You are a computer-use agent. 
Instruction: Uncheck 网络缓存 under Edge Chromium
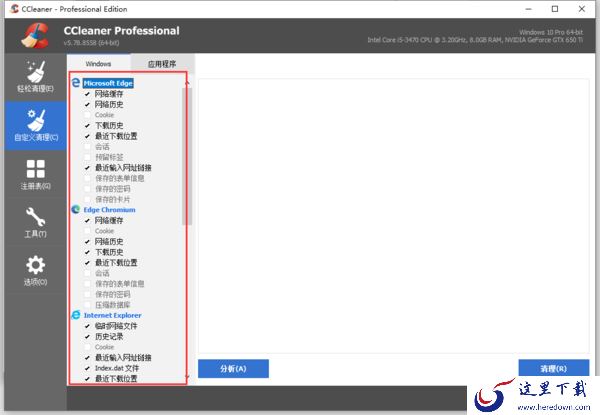click(x=87, y=220)
